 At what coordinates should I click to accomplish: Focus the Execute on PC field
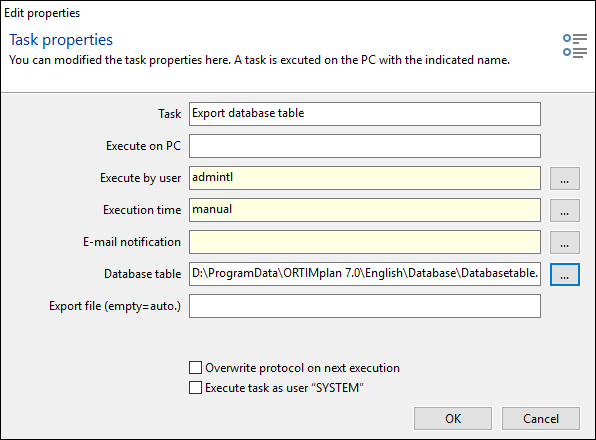tap(365, 146)
